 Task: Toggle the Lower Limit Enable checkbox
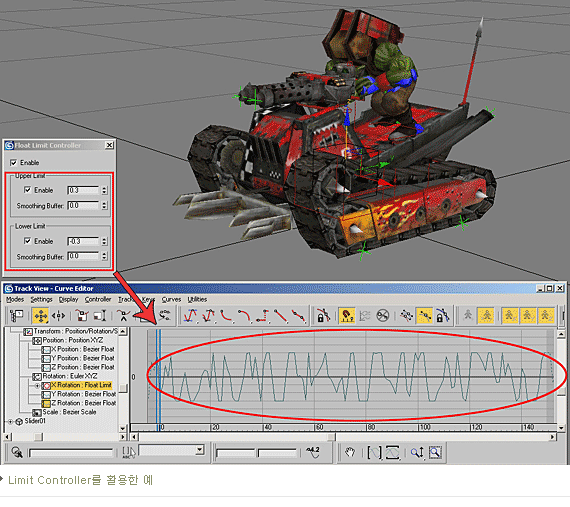27,241
